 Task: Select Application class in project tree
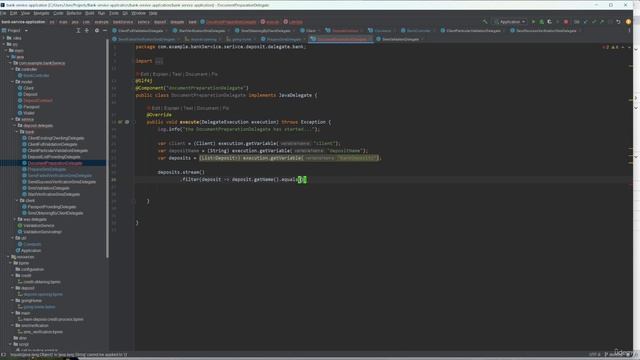31,251
